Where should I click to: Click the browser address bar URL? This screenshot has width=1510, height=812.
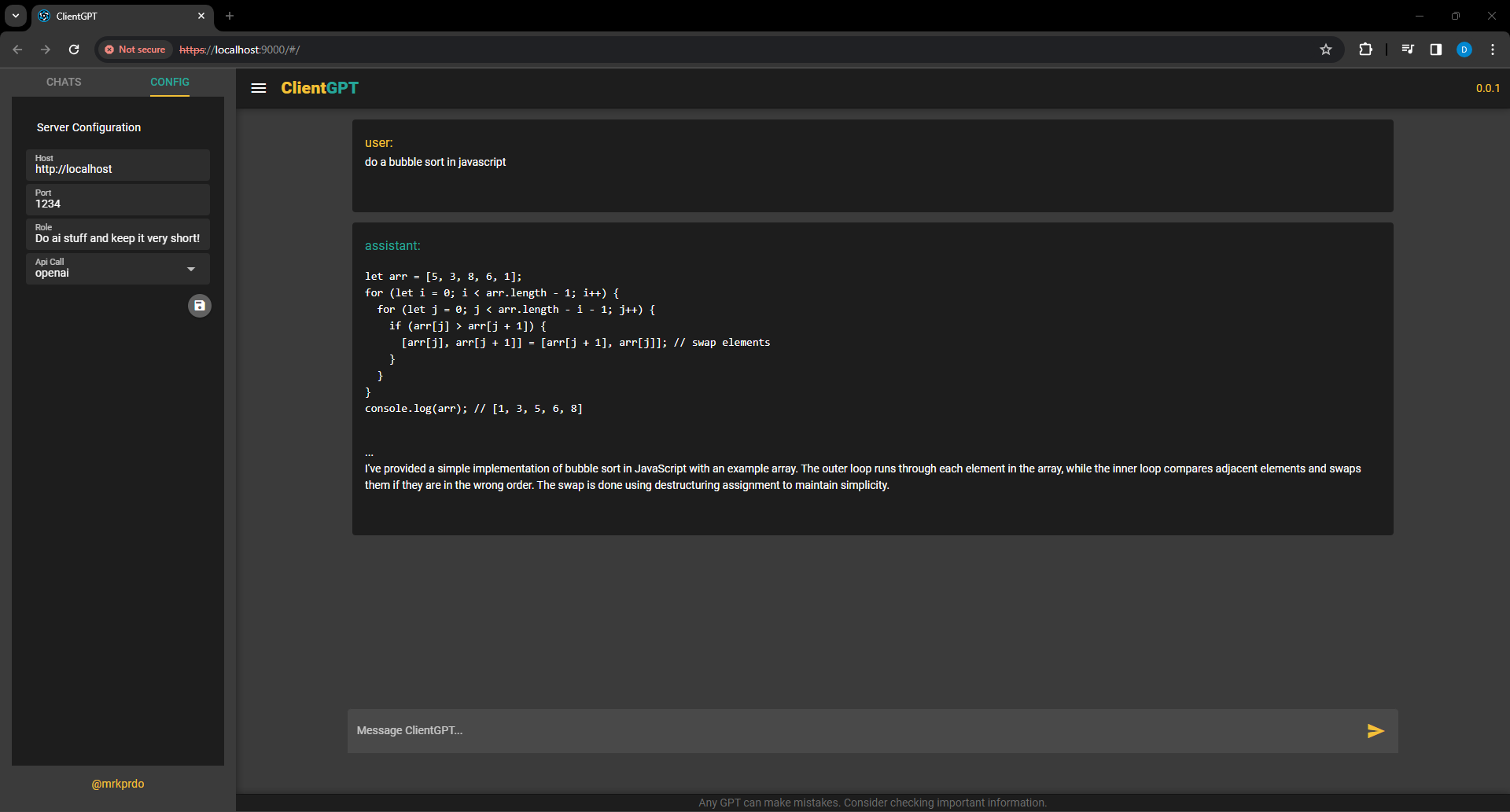click(239, 50)
